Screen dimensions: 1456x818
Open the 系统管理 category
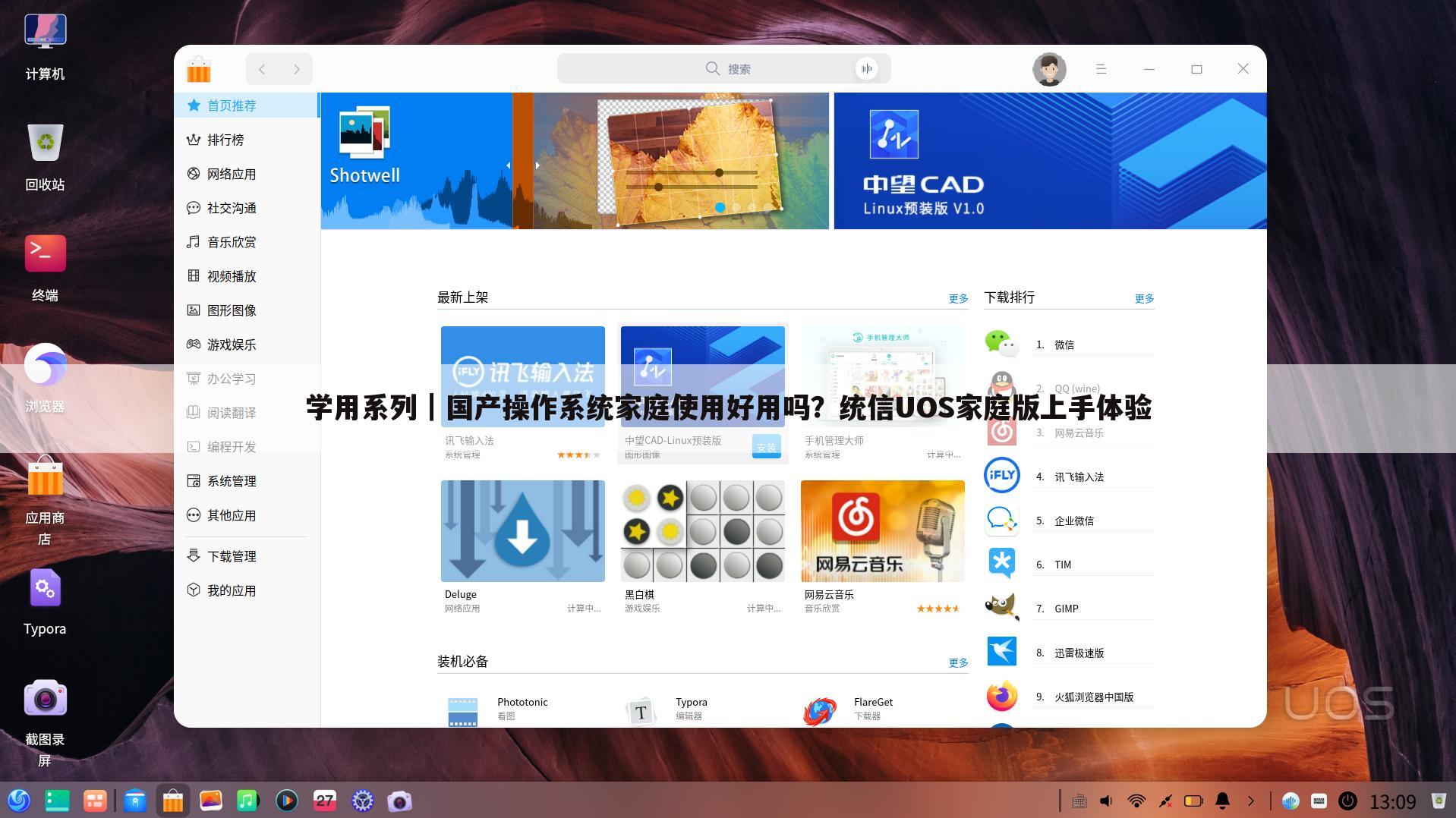pos(246,481)
